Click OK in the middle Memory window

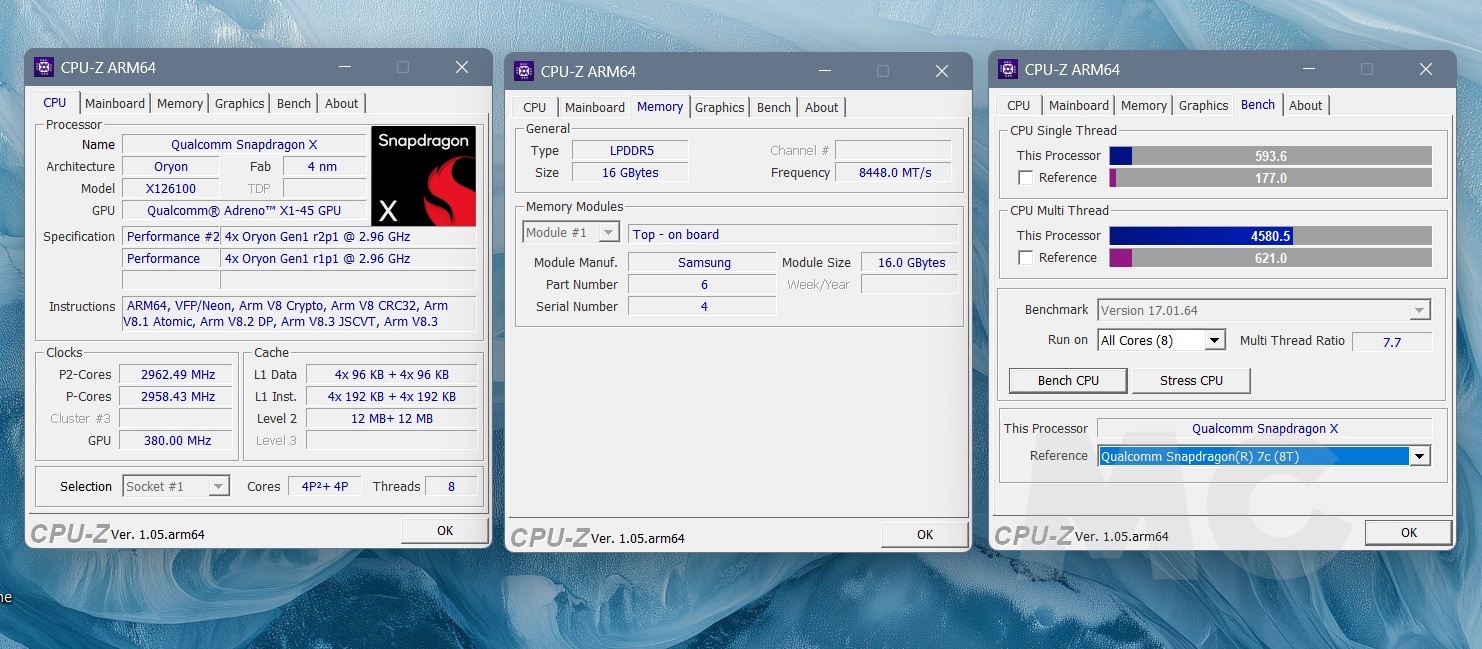[925, 535]
